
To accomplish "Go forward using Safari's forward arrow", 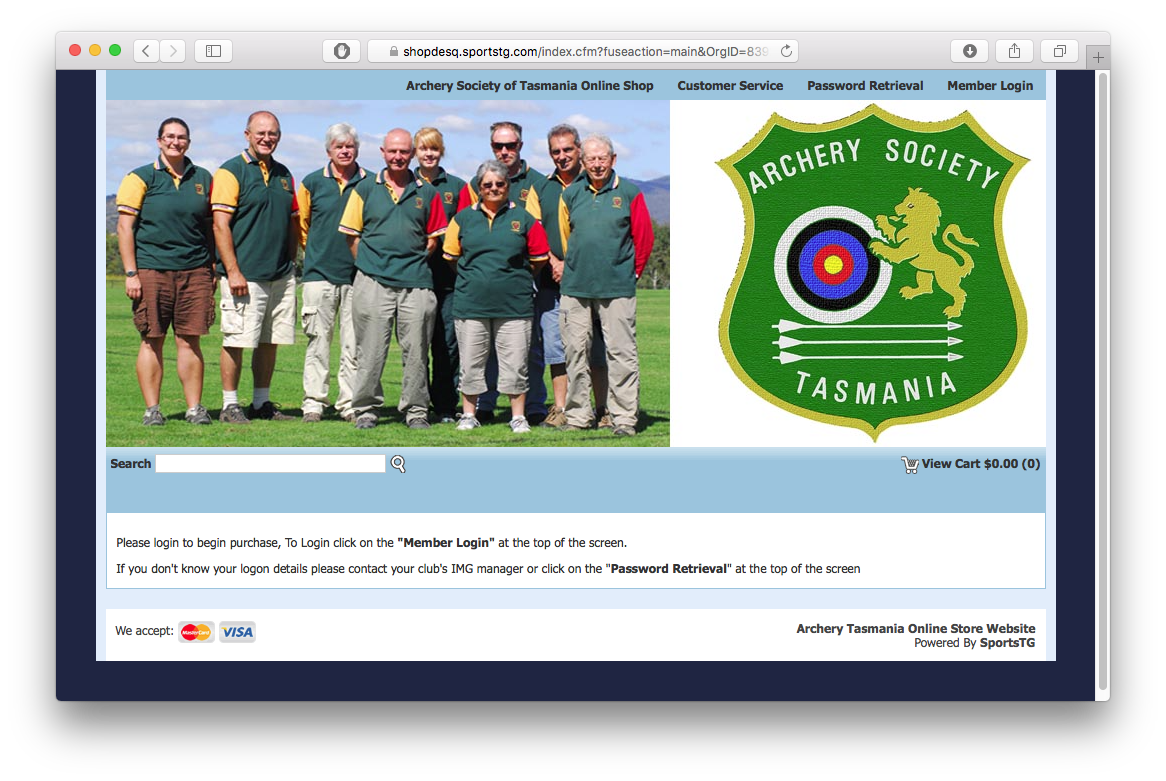I will [173, 51].
